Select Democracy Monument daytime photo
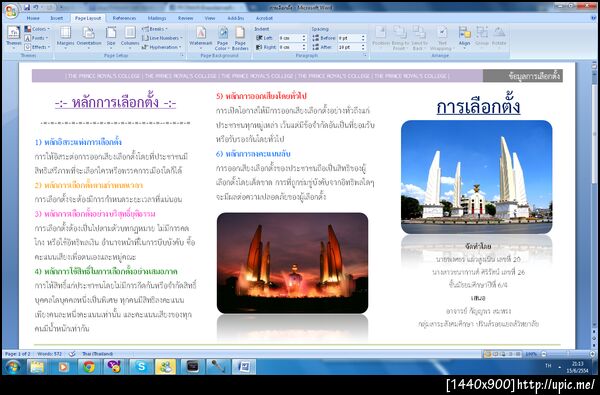 coord(476,177)
